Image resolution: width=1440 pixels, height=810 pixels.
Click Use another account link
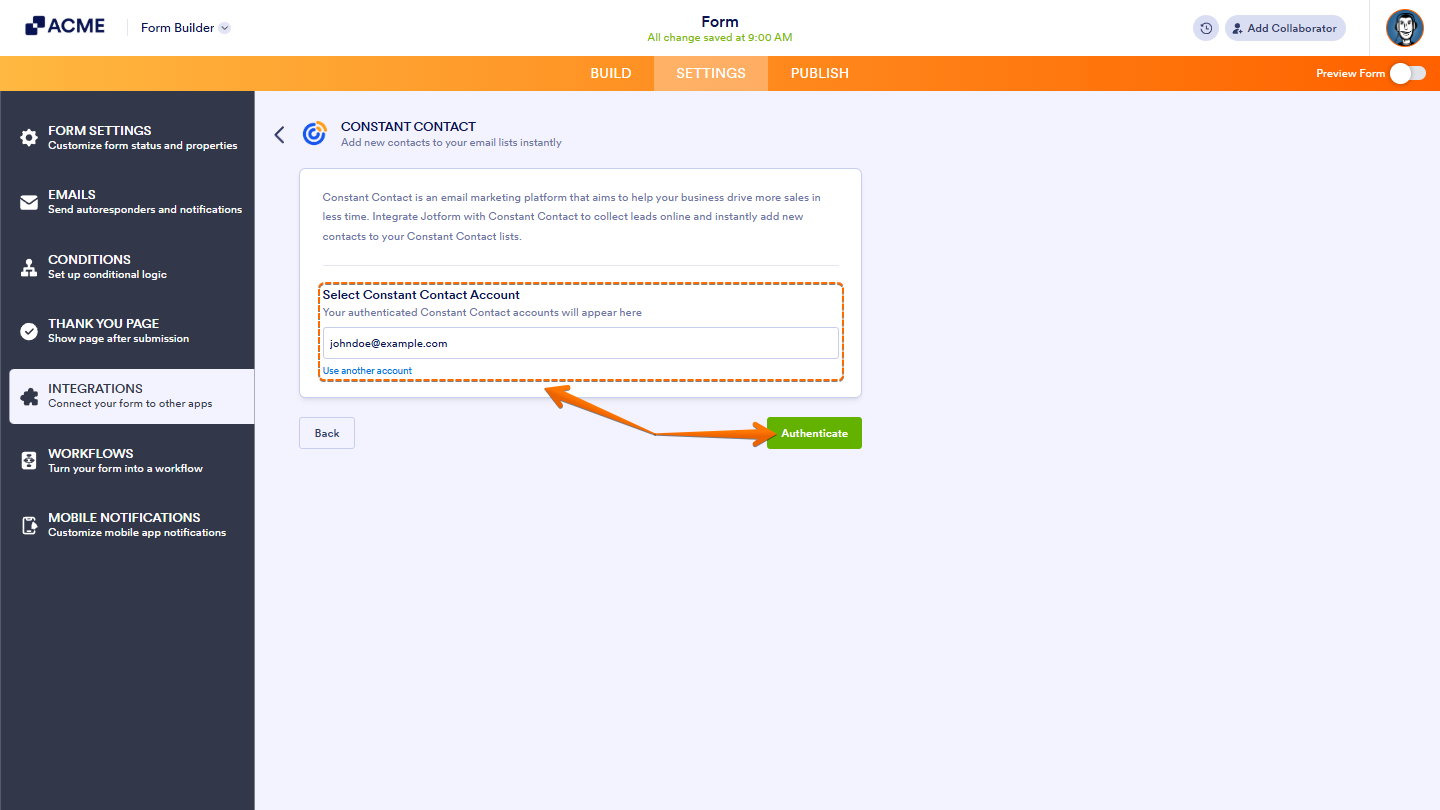(x=367, y=371)
